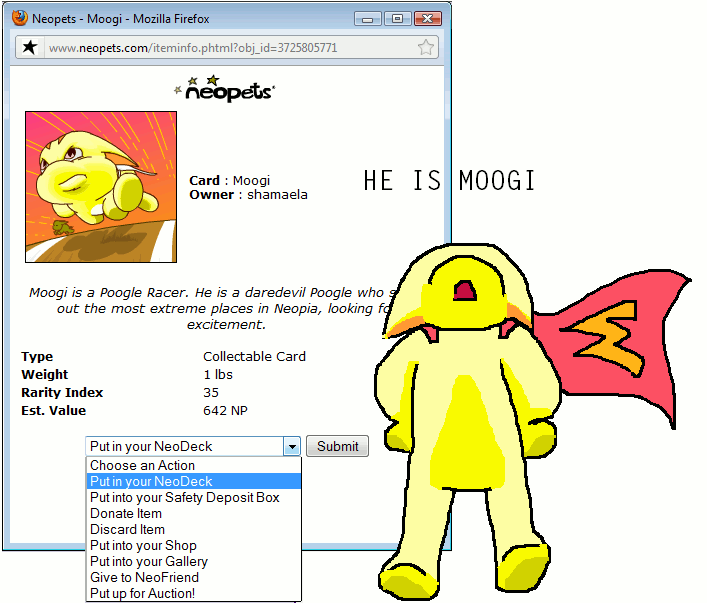Click the '642 NP' estimated value
Screen dimensions: 707x603
click(x=225, y=410)
